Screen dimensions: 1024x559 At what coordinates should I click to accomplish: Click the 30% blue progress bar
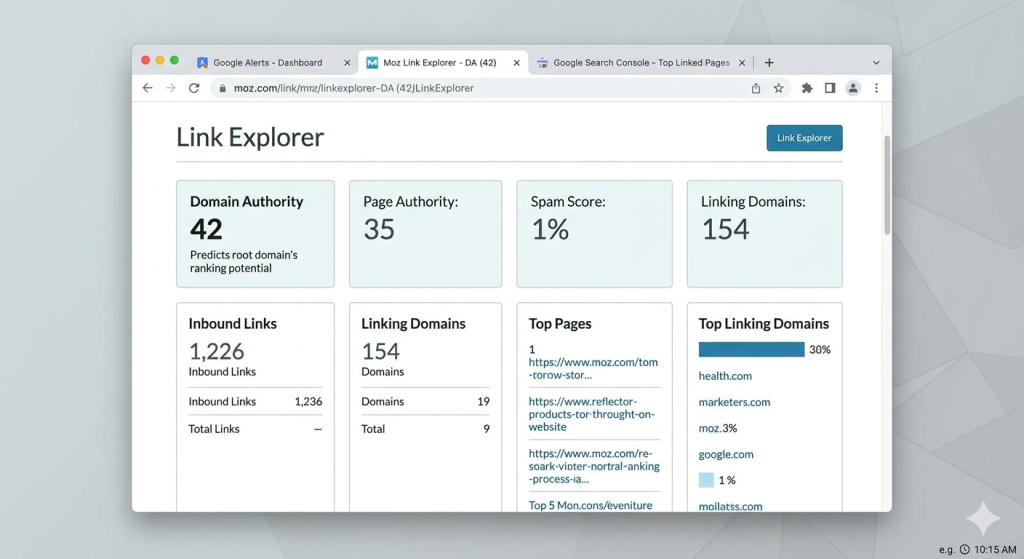coord(751,350)
